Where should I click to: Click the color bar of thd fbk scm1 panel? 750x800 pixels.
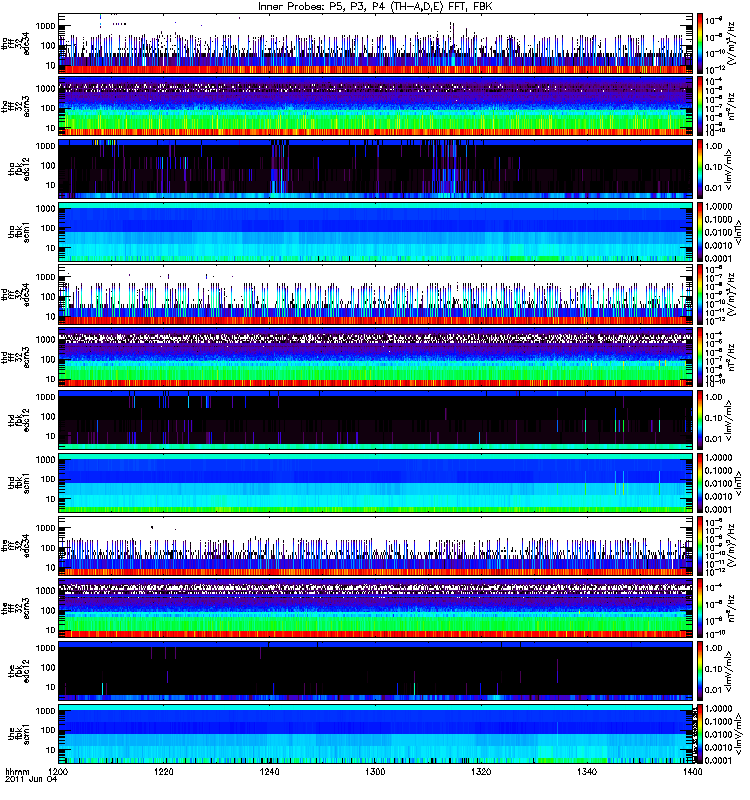[700, 483]
